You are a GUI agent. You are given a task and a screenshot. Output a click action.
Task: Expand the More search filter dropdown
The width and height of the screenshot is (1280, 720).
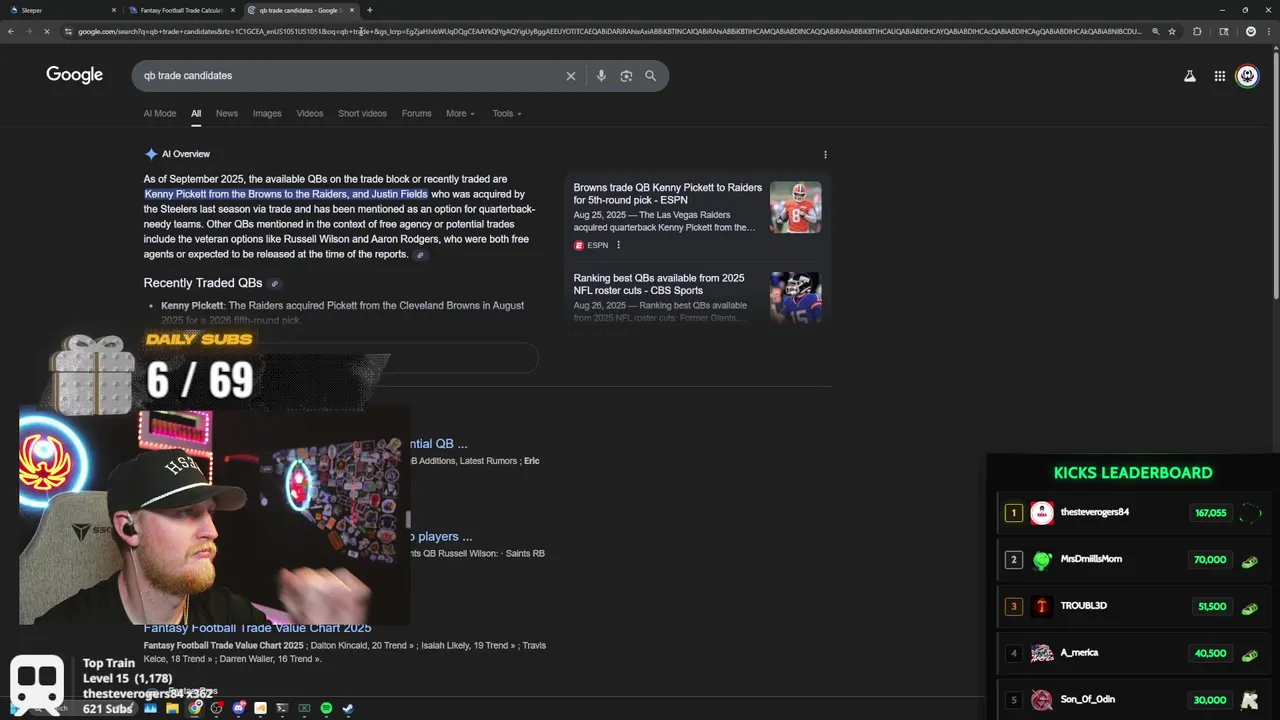pyautogui.click(x=460, y=113)
